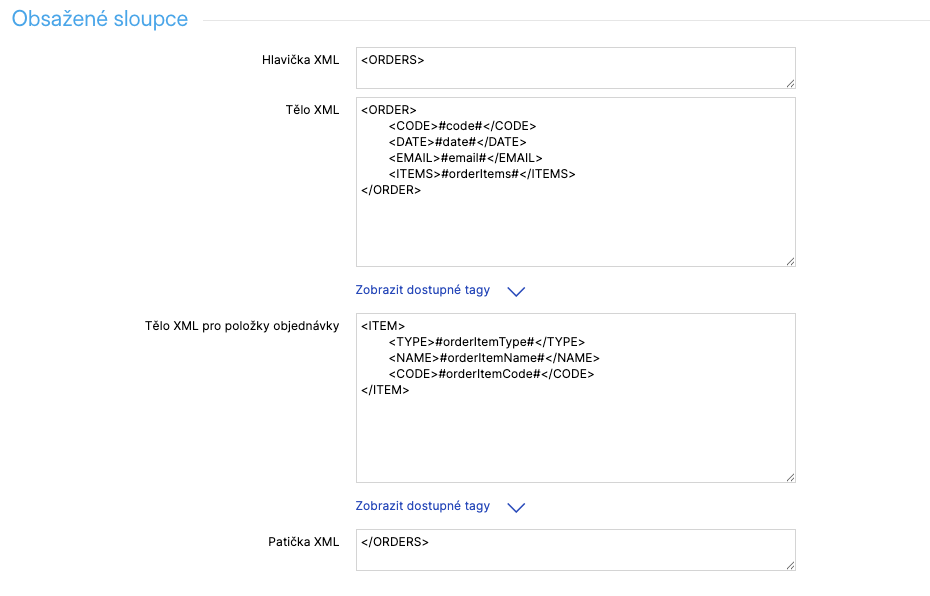Viewport: 930px width, 596px height.
Task: Focus the Patička XML field with </ORDERS>
Action: (x=575, y=550)
